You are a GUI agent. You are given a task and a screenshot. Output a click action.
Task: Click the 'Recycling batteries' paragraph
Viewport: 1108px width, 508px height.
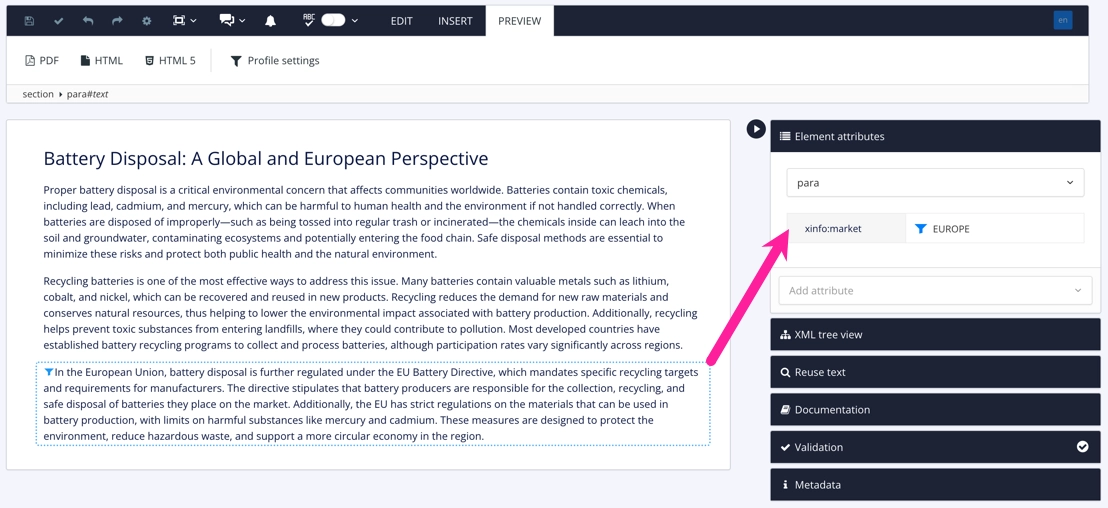[371, 313]
